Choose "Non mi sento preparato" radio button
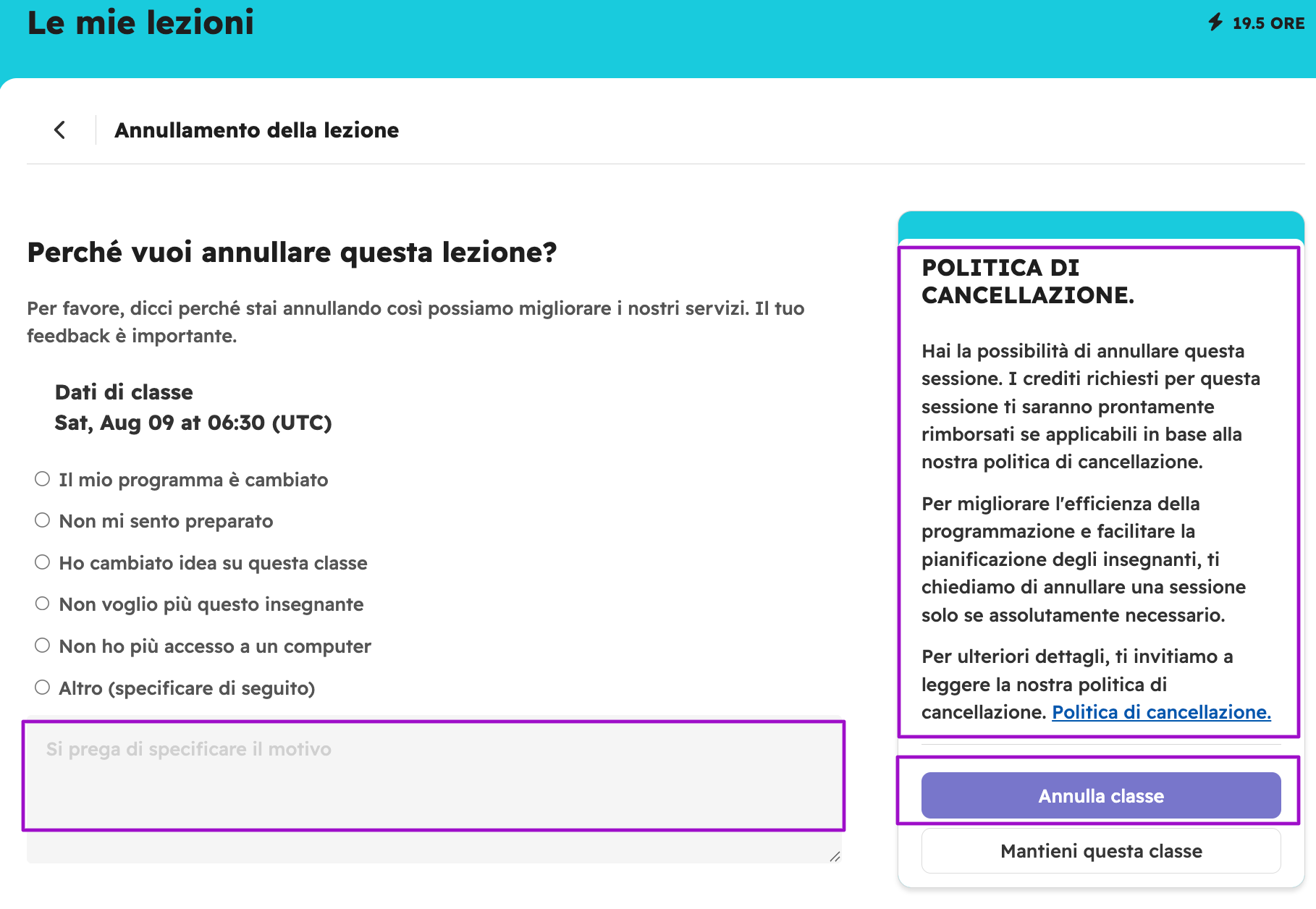 (43, 520)
